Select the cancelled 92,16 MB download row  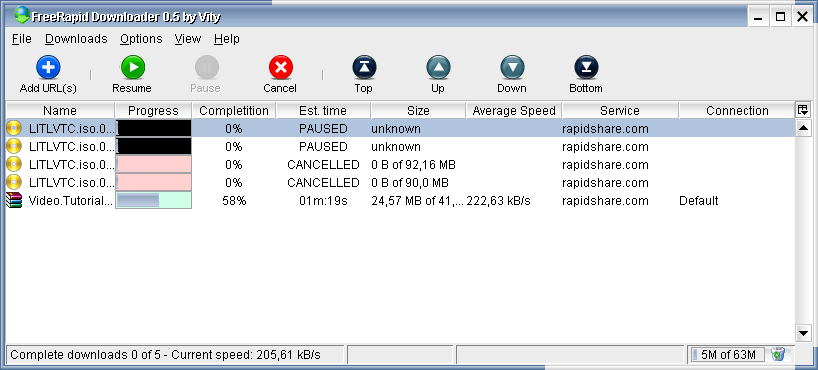[x=400, y=165]
